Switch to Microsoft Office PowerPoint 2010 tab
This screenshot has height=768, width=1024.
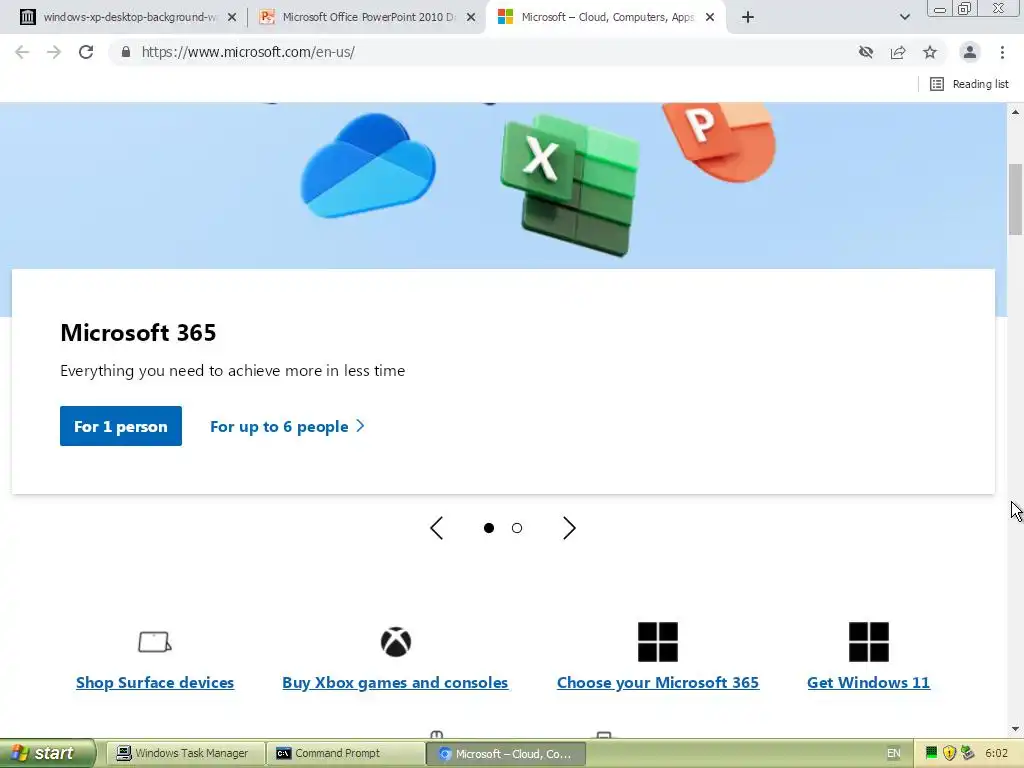pos(368,17)
